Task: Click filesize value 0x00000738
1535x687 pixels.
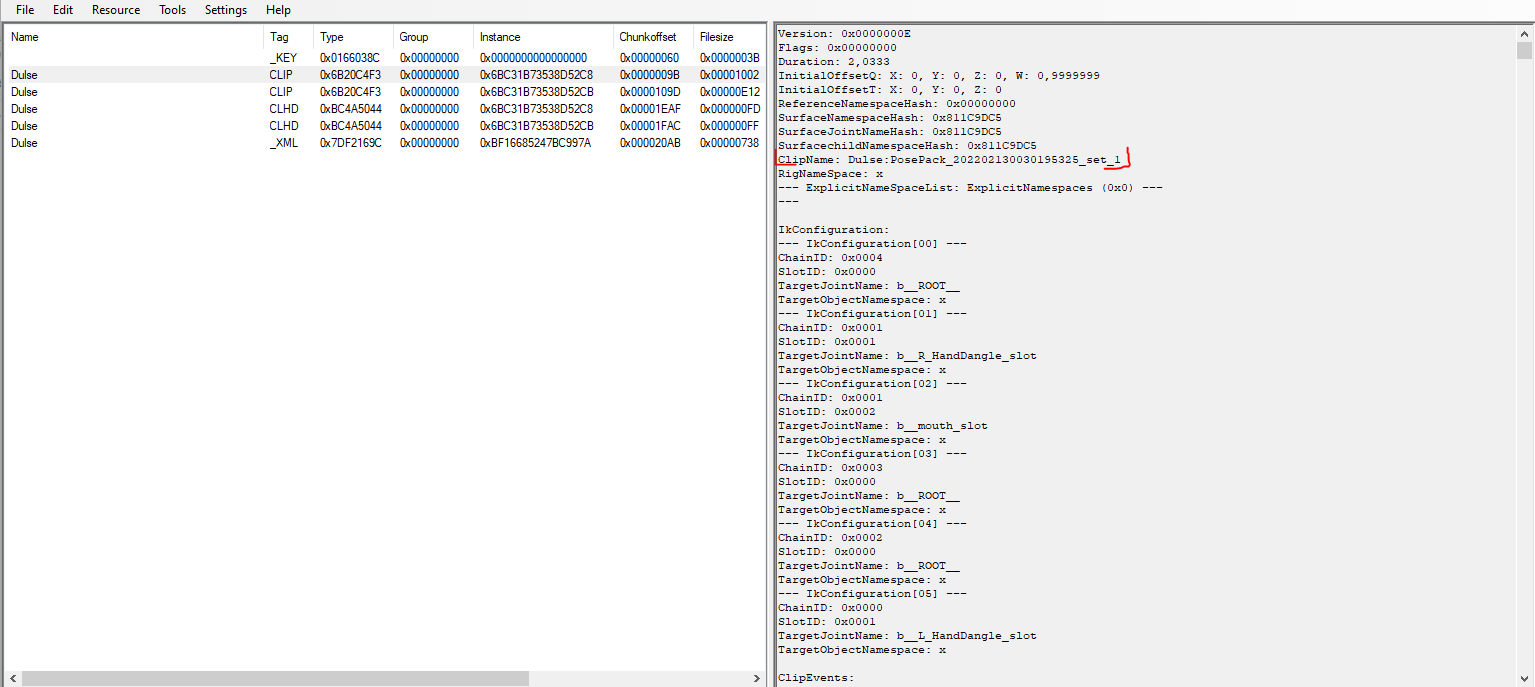Action: pos(730,143)
